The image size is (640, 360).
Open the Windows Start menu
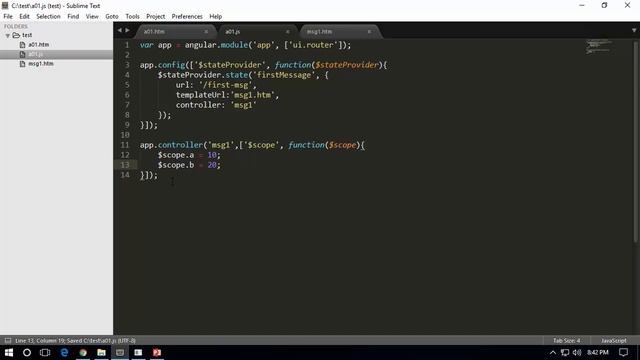9,352
